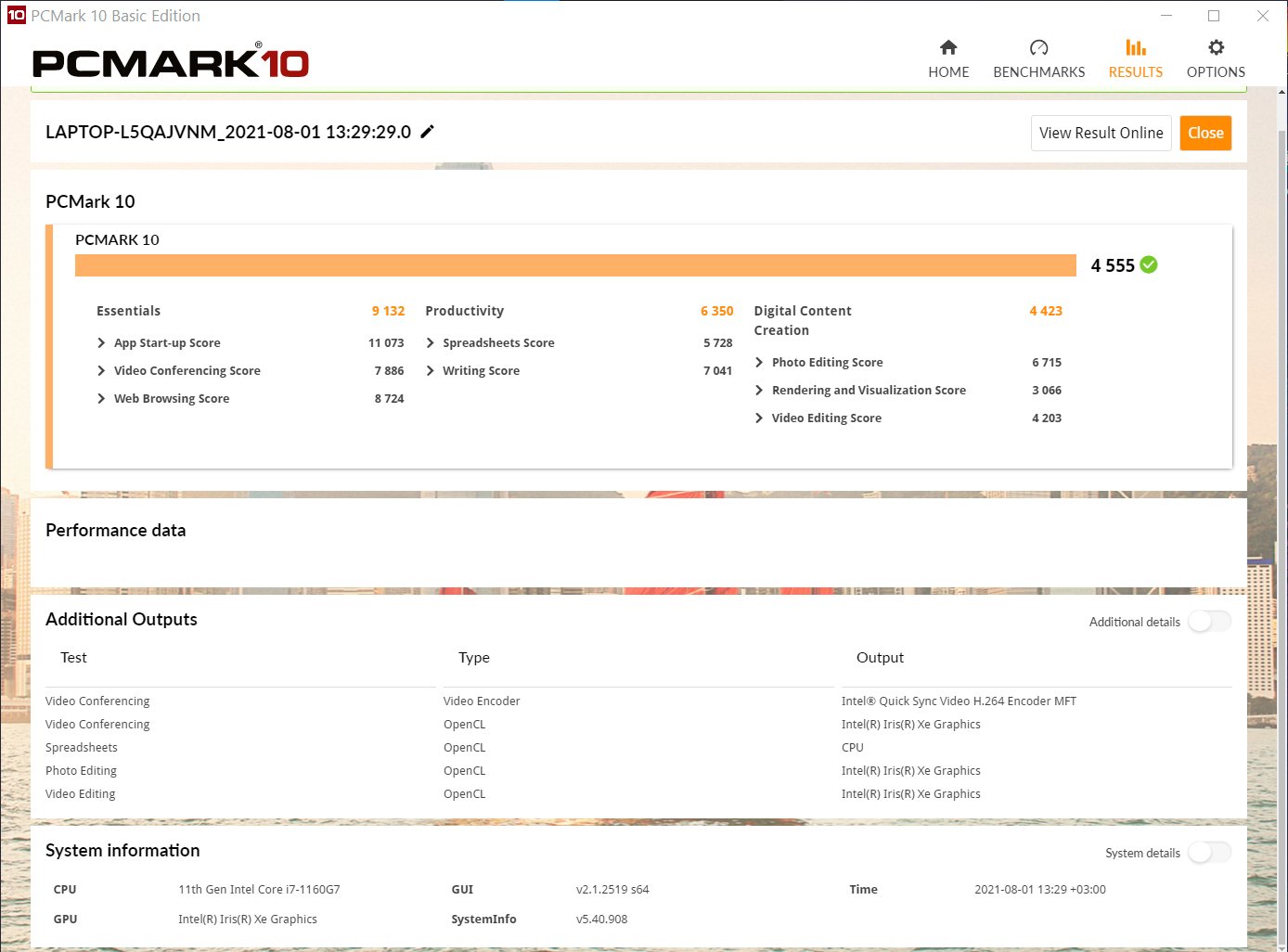
Task: Click Intel Quick Sync Video H.264 Encoder MFT
Action: 959,701
